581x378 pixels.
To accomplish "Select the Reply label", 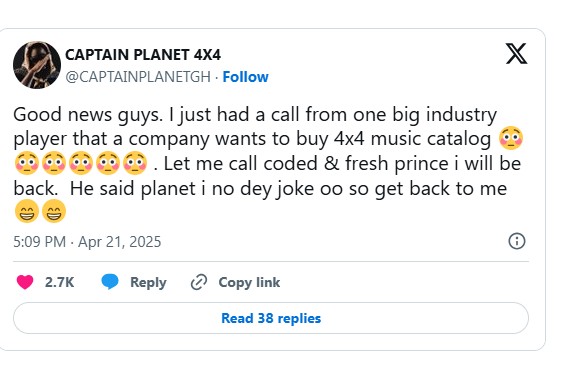I will 148,283.
